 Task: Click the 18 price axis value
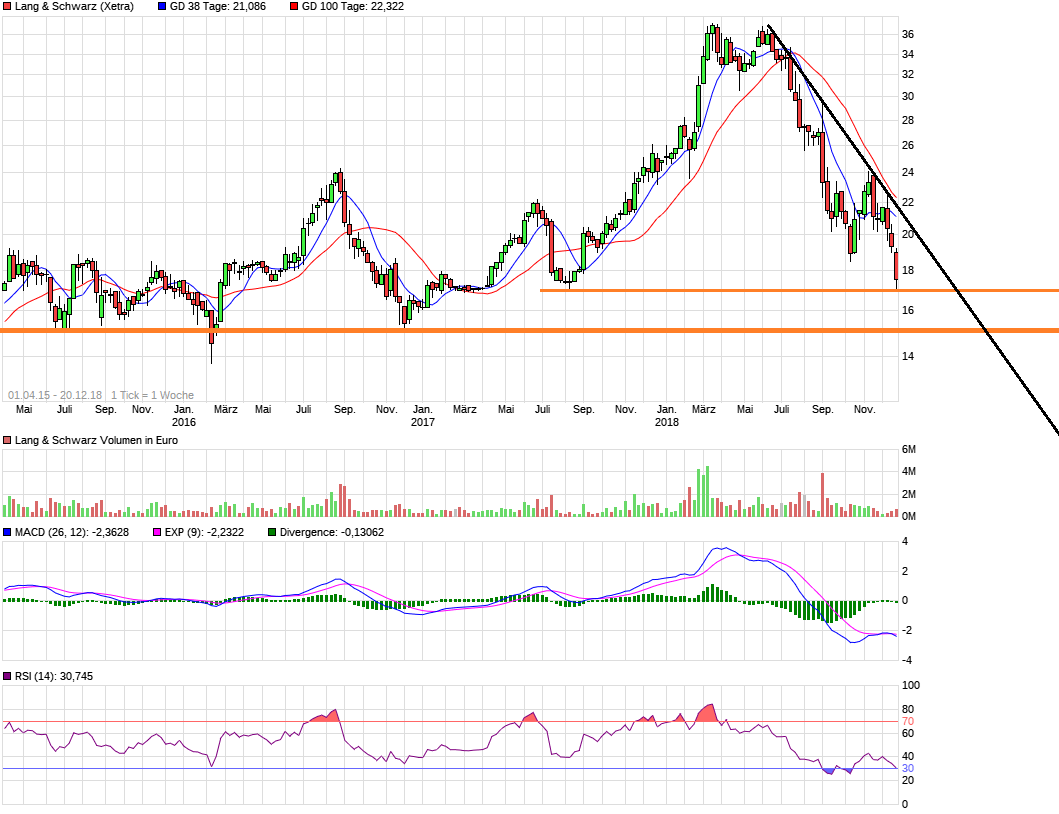pyautogui.click(x=908, y=270)
